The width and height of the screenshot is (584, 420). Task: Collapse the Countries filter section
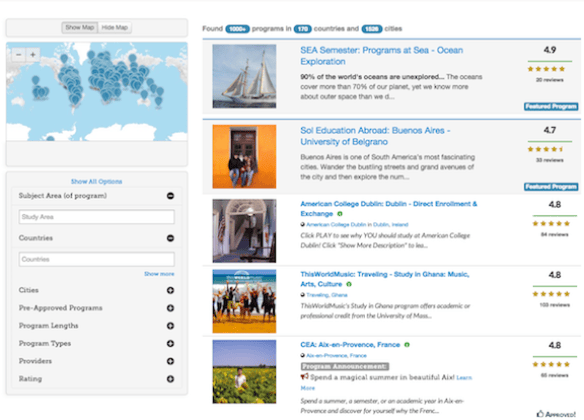170,238
